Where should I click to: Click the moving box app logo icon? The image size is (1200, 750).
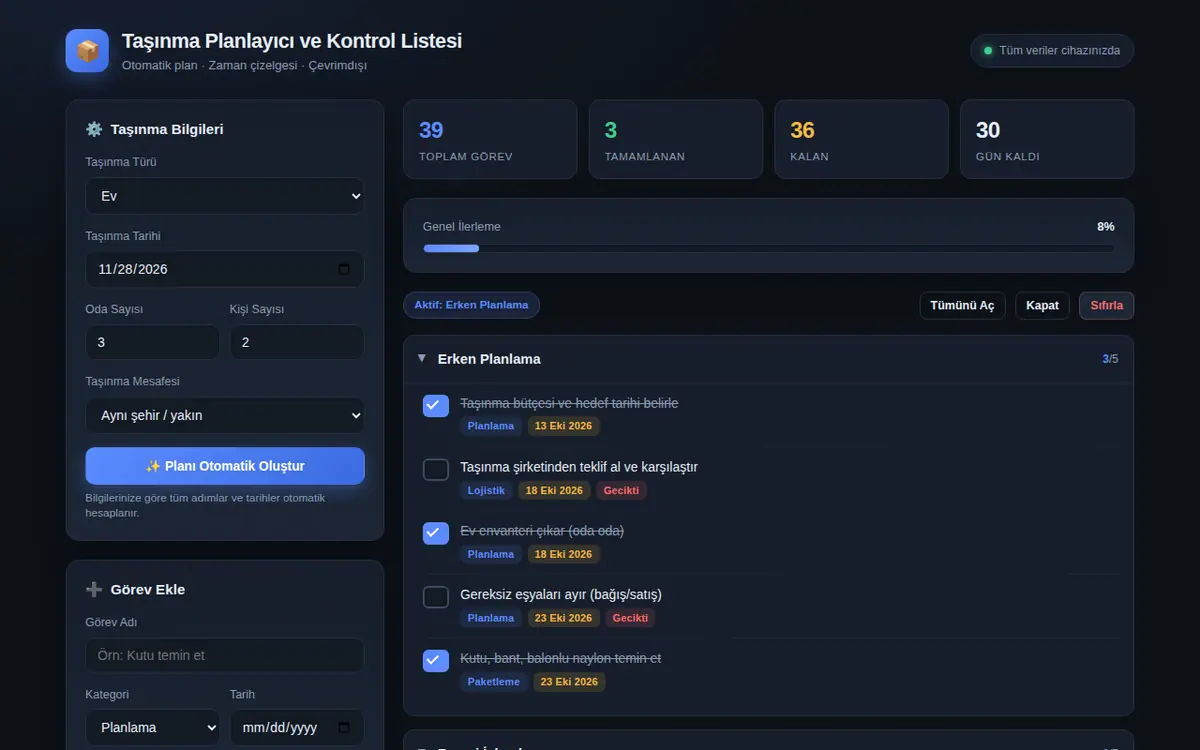tap(87, 51)
